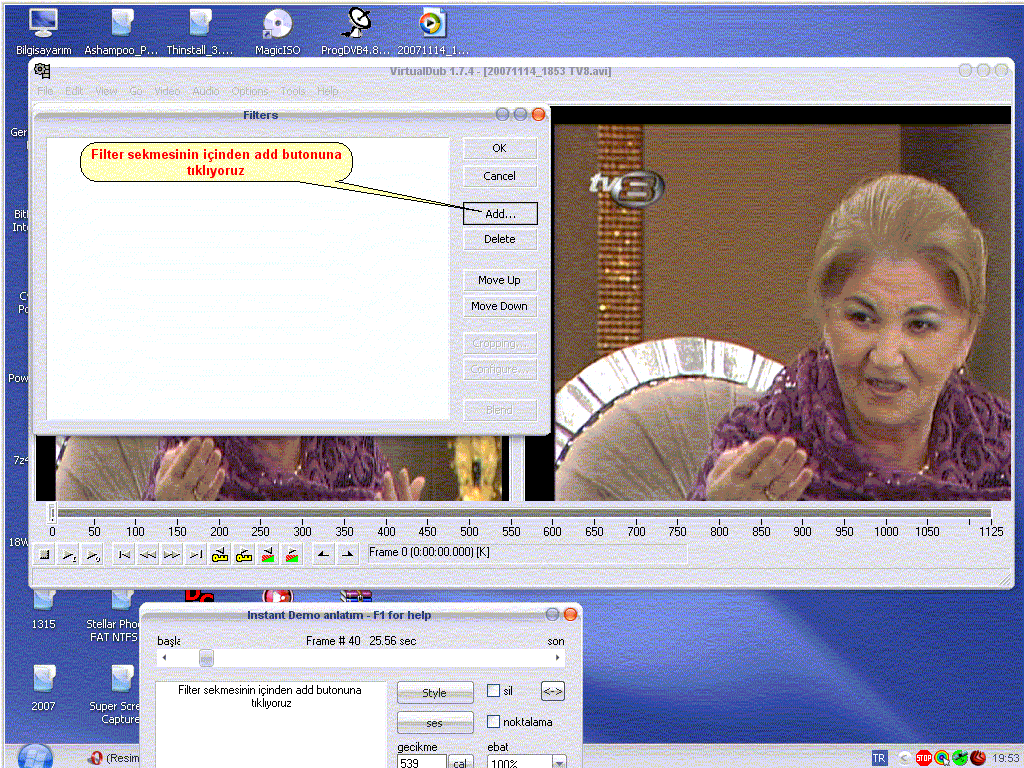Click the Instant Demo annotation text box
This screenshot has width=1024, height=768.
pos(270,724)
